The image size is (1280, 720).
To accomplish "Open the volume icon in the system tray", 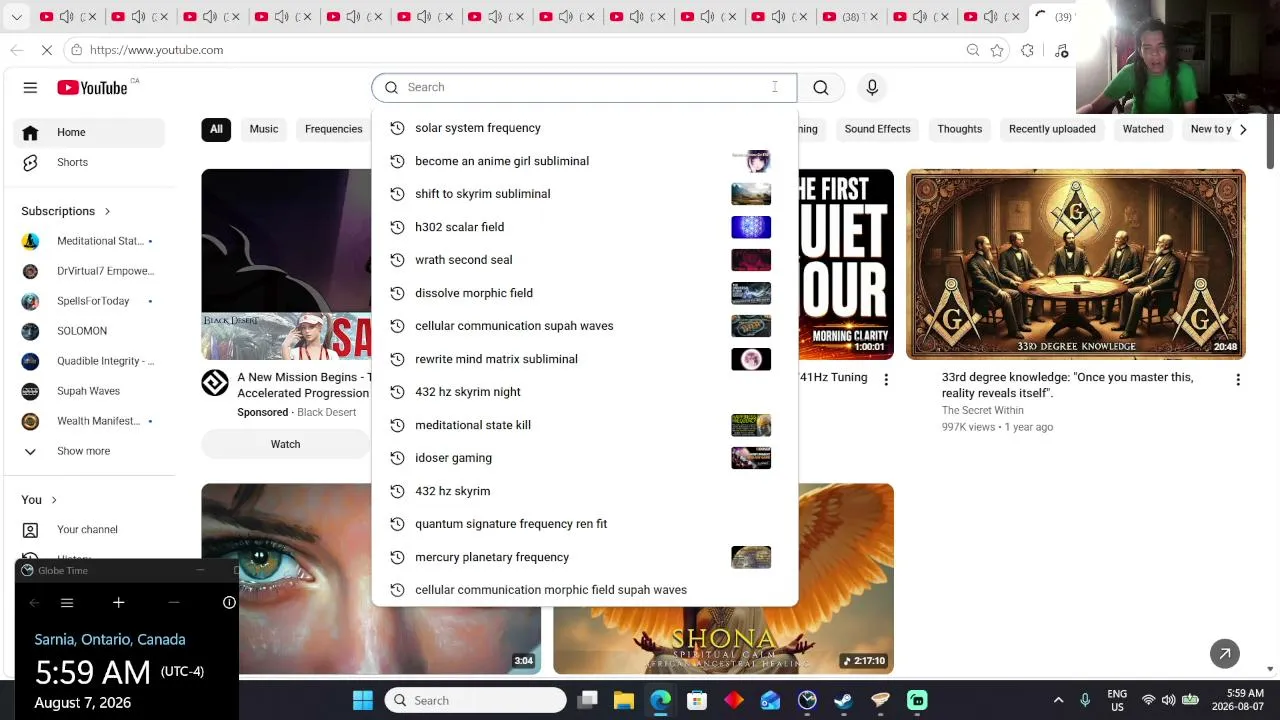I will (1169, 700).
